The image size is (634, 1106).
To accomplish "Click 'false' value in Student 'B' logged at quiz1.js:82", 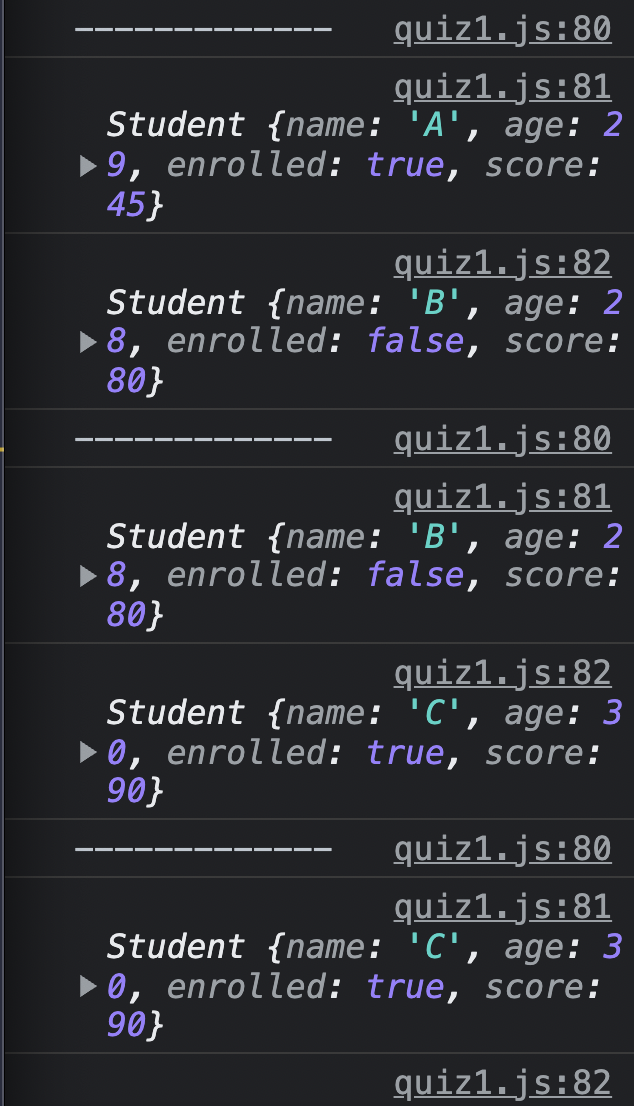I will click(x=415, y=342).
